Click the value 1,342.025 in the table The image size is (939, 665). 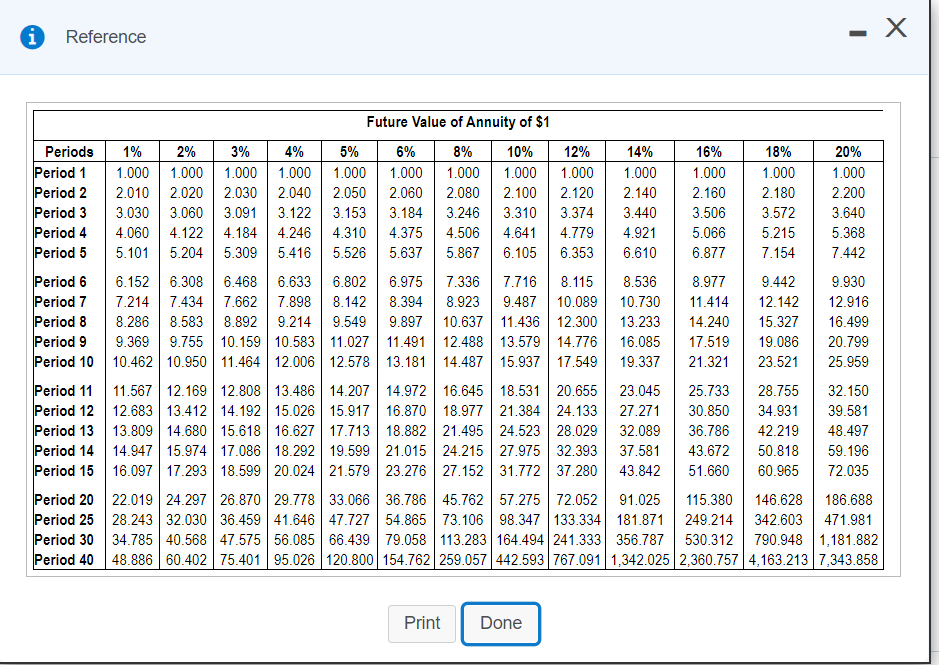pyautogui.click(x=640, y=560)
